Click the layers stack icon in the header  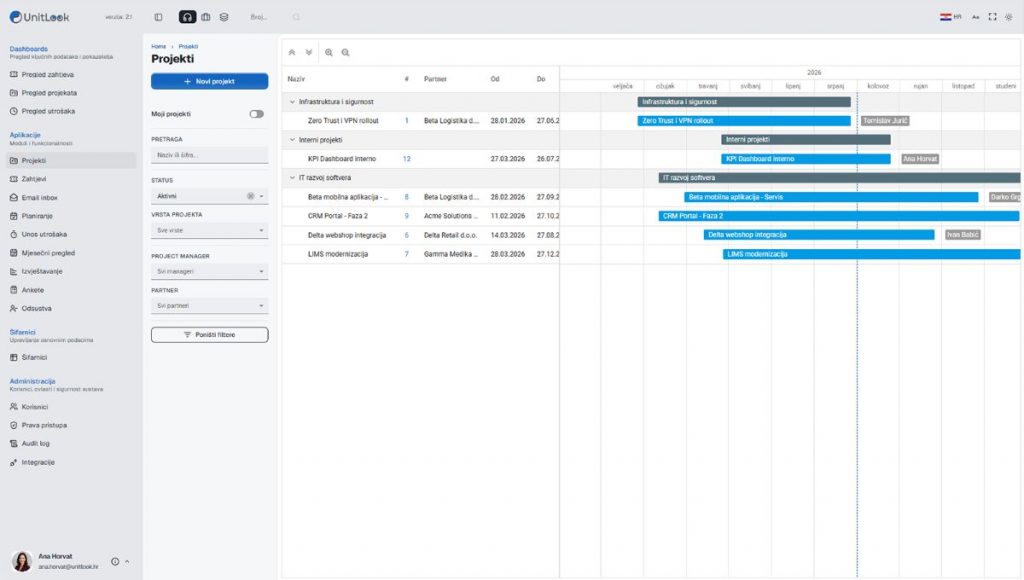(x=224, y=17)
